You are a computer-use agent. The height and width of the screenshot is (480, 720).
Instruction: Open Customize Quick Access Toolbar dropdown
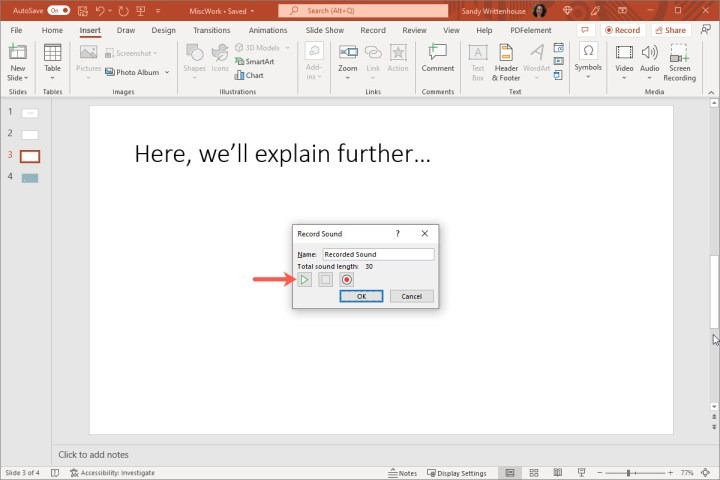(x=158, y=11)
